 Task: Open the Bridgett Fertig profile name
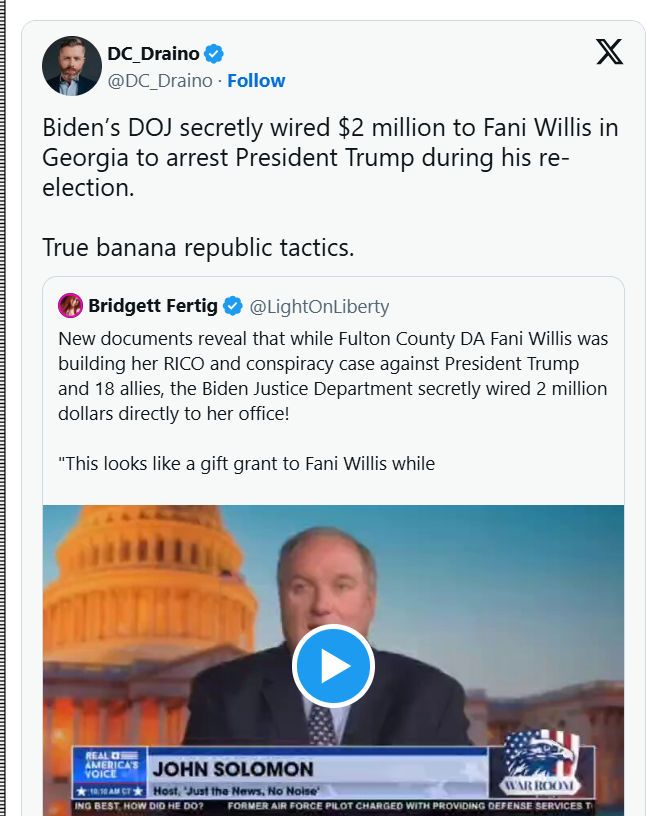tap(152, 305)
